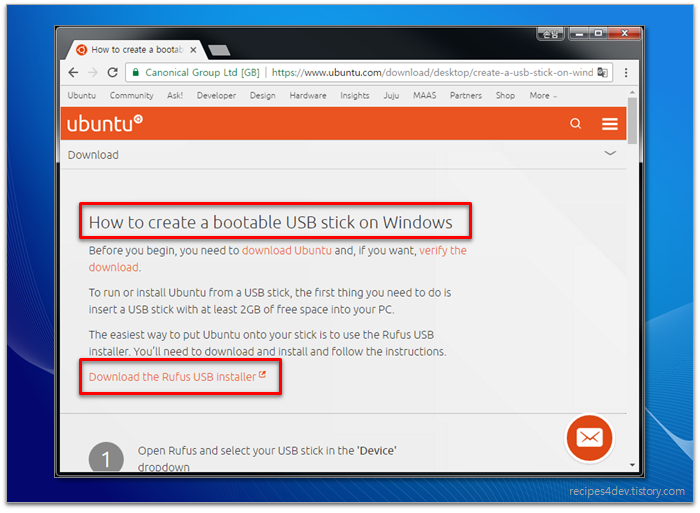This screenshot has height=513, width=700.
Task: Open Shop in the top nav
Action: (x=505, y=96)
